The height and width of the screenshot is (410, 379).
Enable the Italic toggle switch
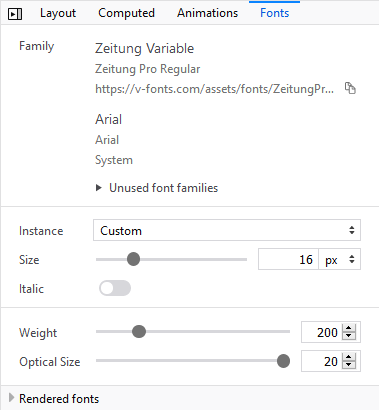point(115,288)
